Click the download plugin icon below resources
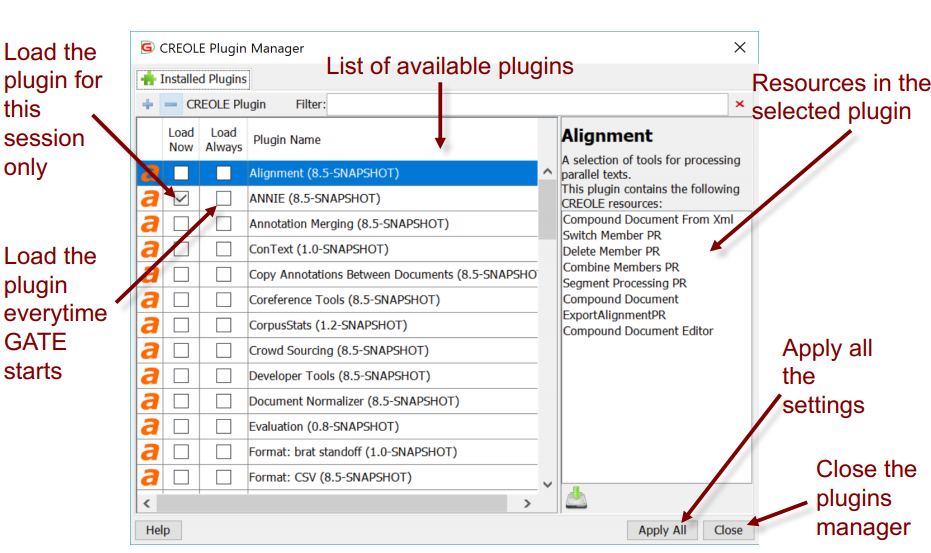 click(x=576, y=498)
